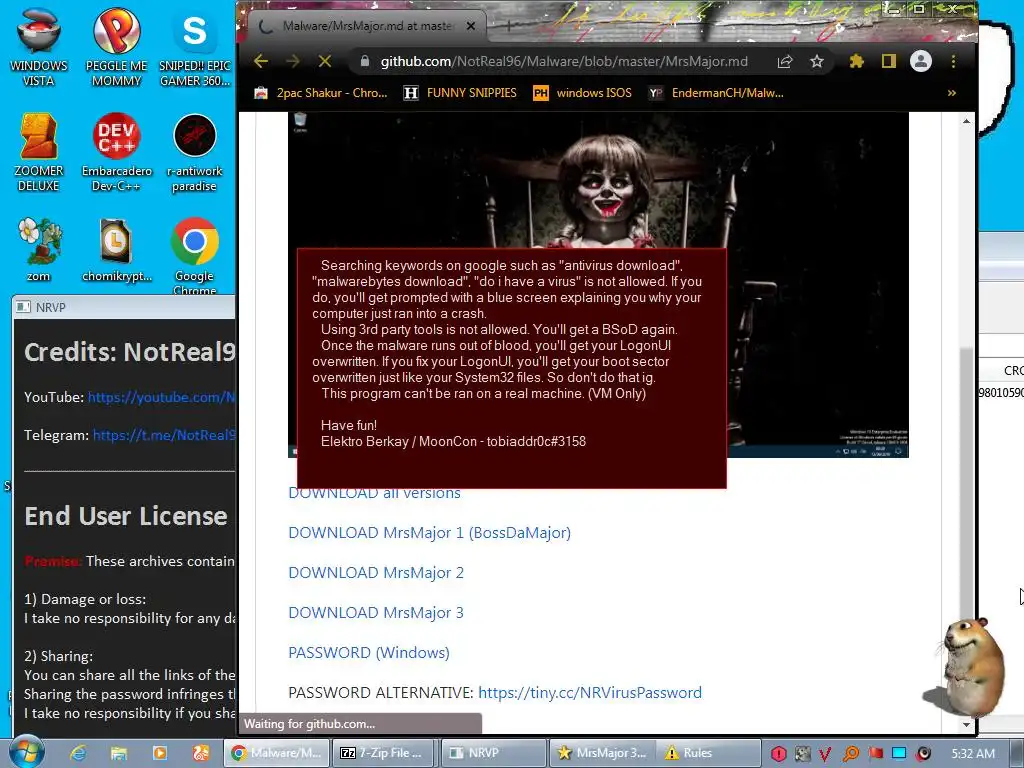The image size is (1024, 768).
Task: Open the Skype Sniped Epic Gamer icon
Action: 195,47
